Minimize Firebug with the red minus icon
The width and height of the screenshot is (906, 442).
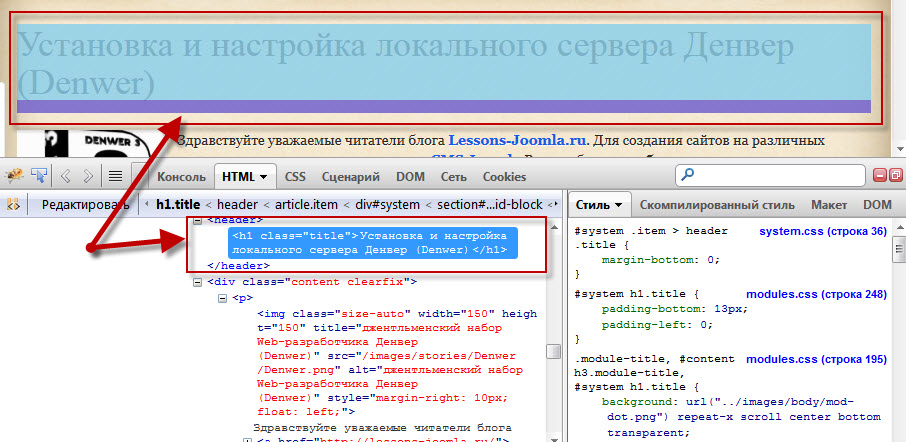pos(879,175)
